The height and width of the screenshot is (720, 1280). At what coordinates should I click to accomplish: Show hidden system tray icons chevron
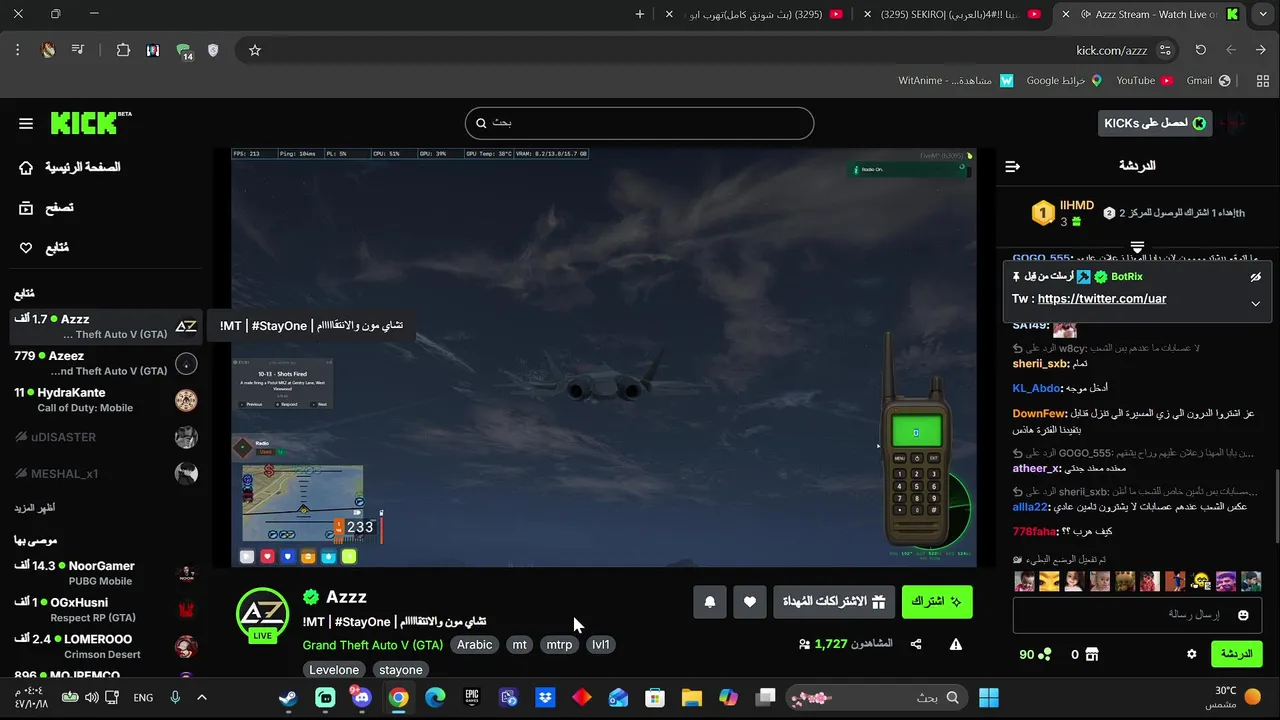point(201,698)
